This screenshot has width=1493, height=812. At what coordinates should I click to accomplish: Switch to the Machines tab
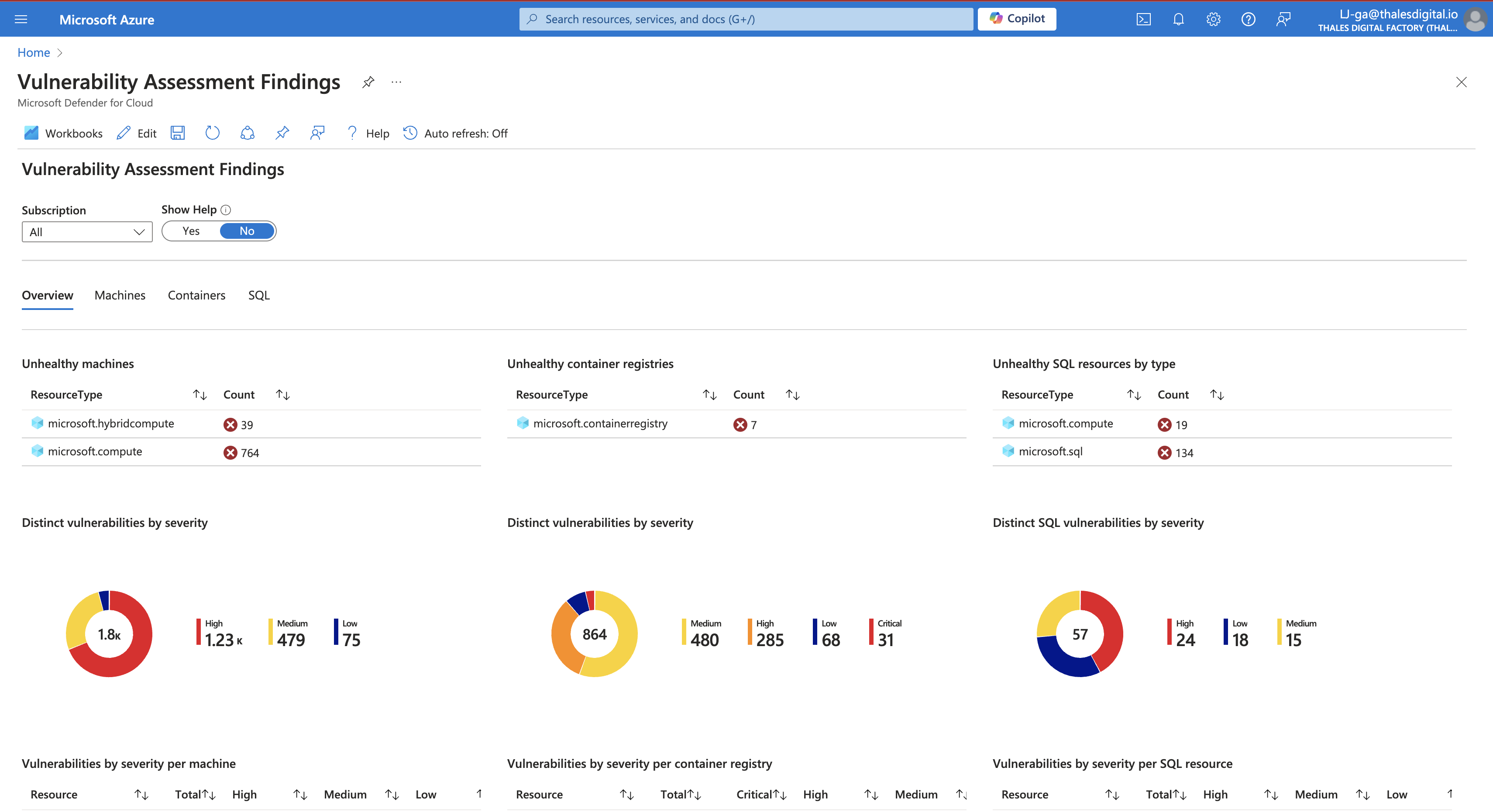pyautogui.click(x=120, y=295)
